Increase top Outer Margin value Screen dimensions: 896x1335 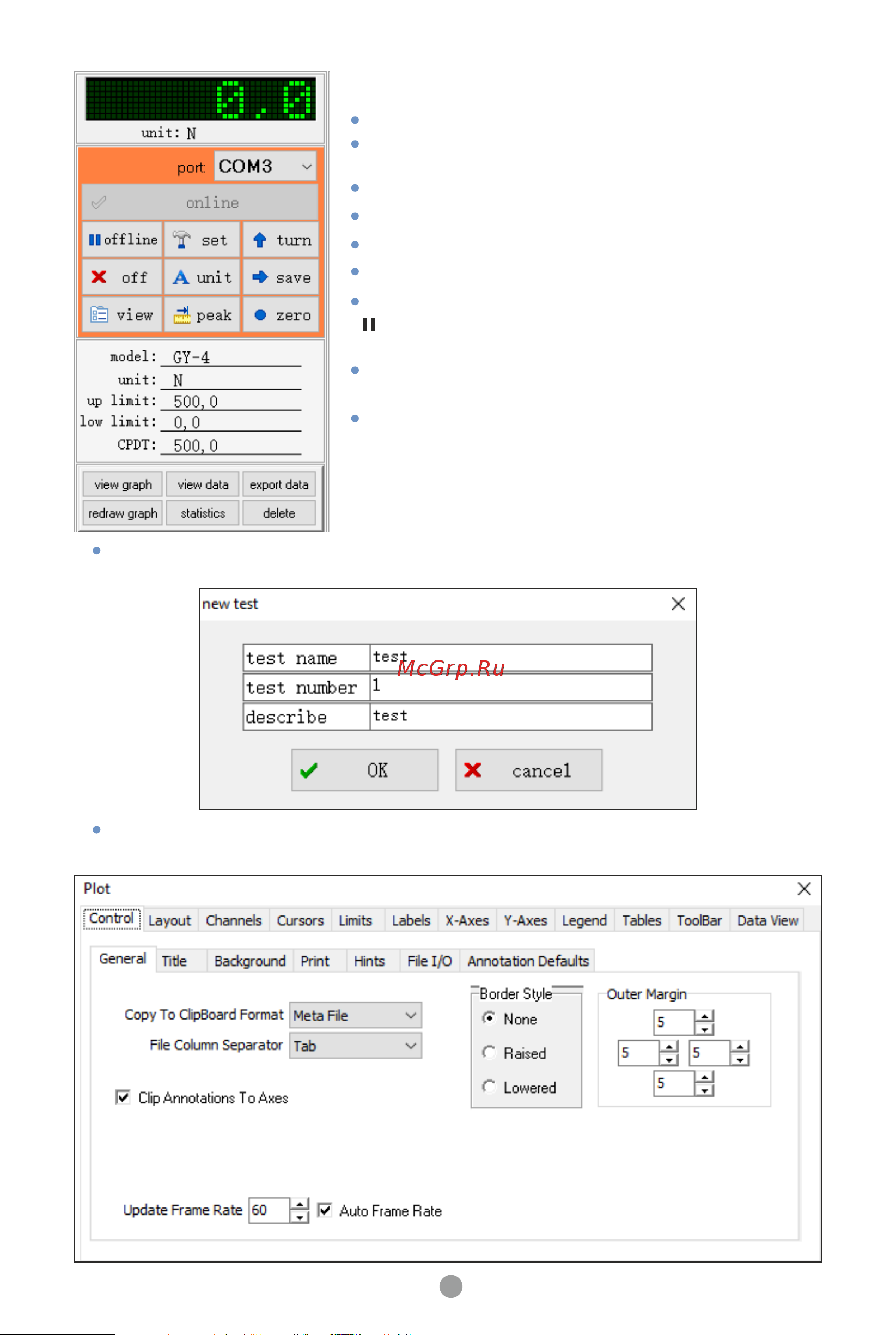click(705, 1016)
